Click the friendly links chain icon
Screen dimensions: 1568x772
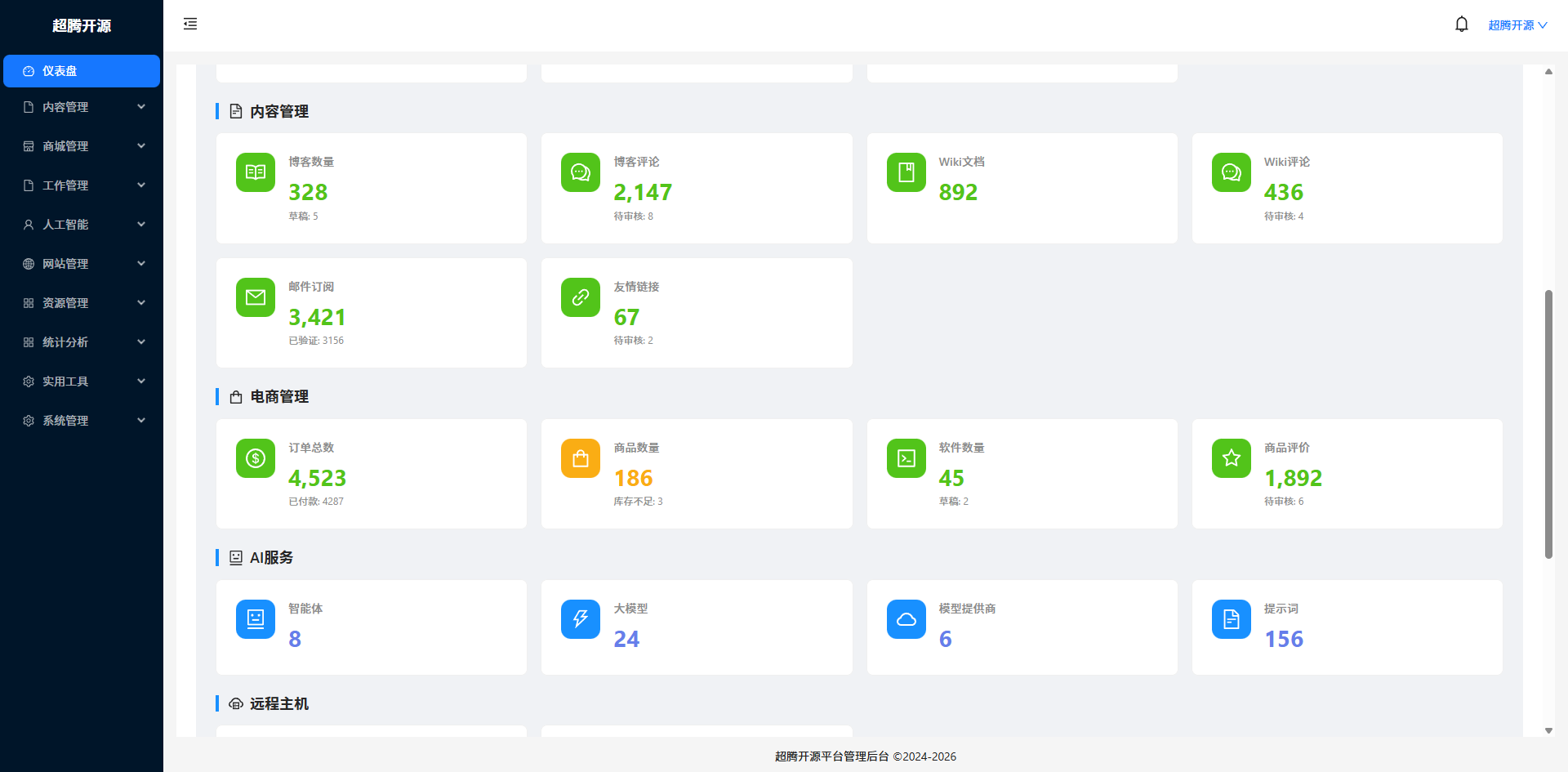click(581, 297)
